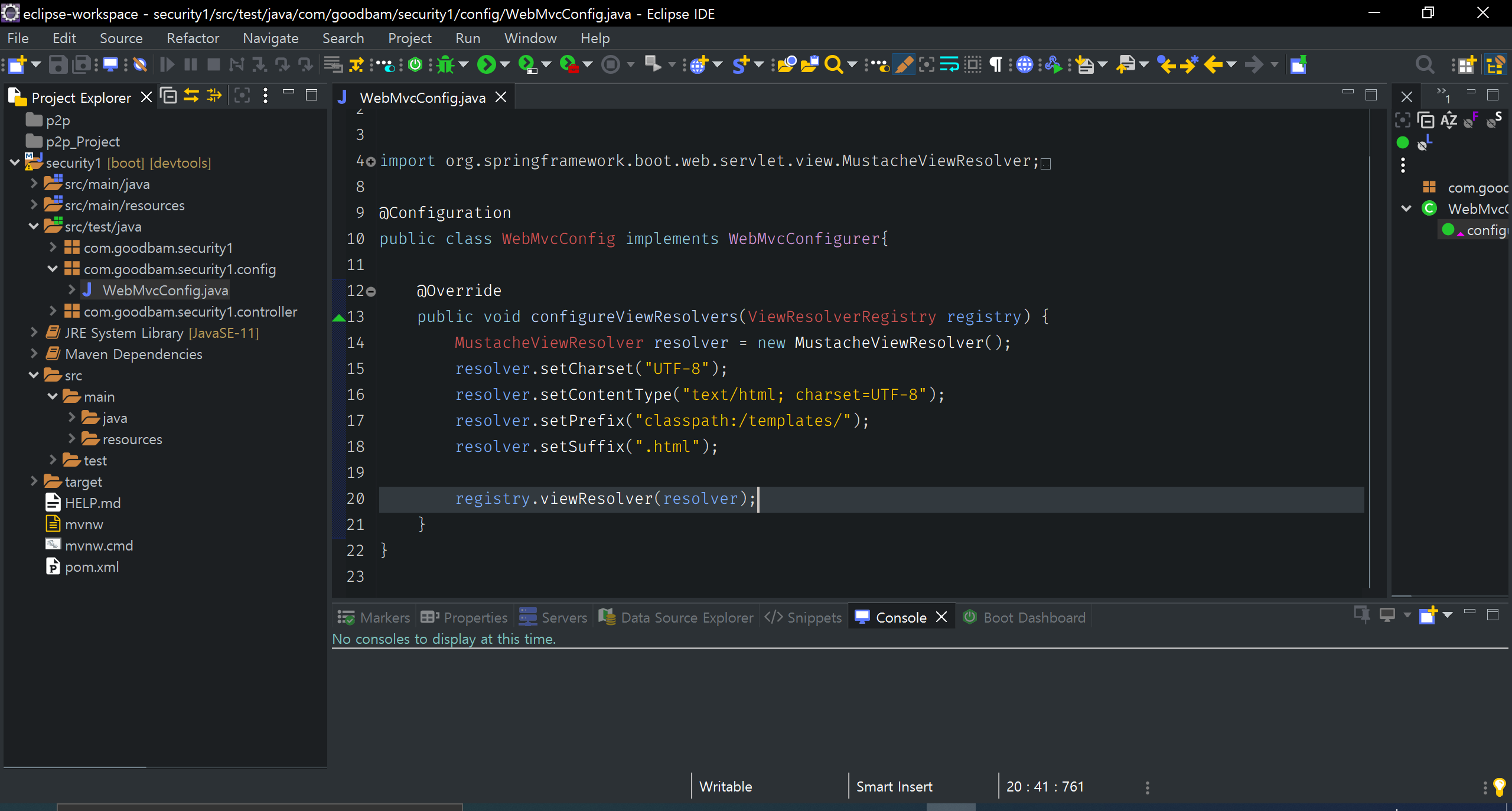This screenshot has width=1512, height=811.
Task: Click the Open Web Browser globe icon
Action: tap(1025, 64)
